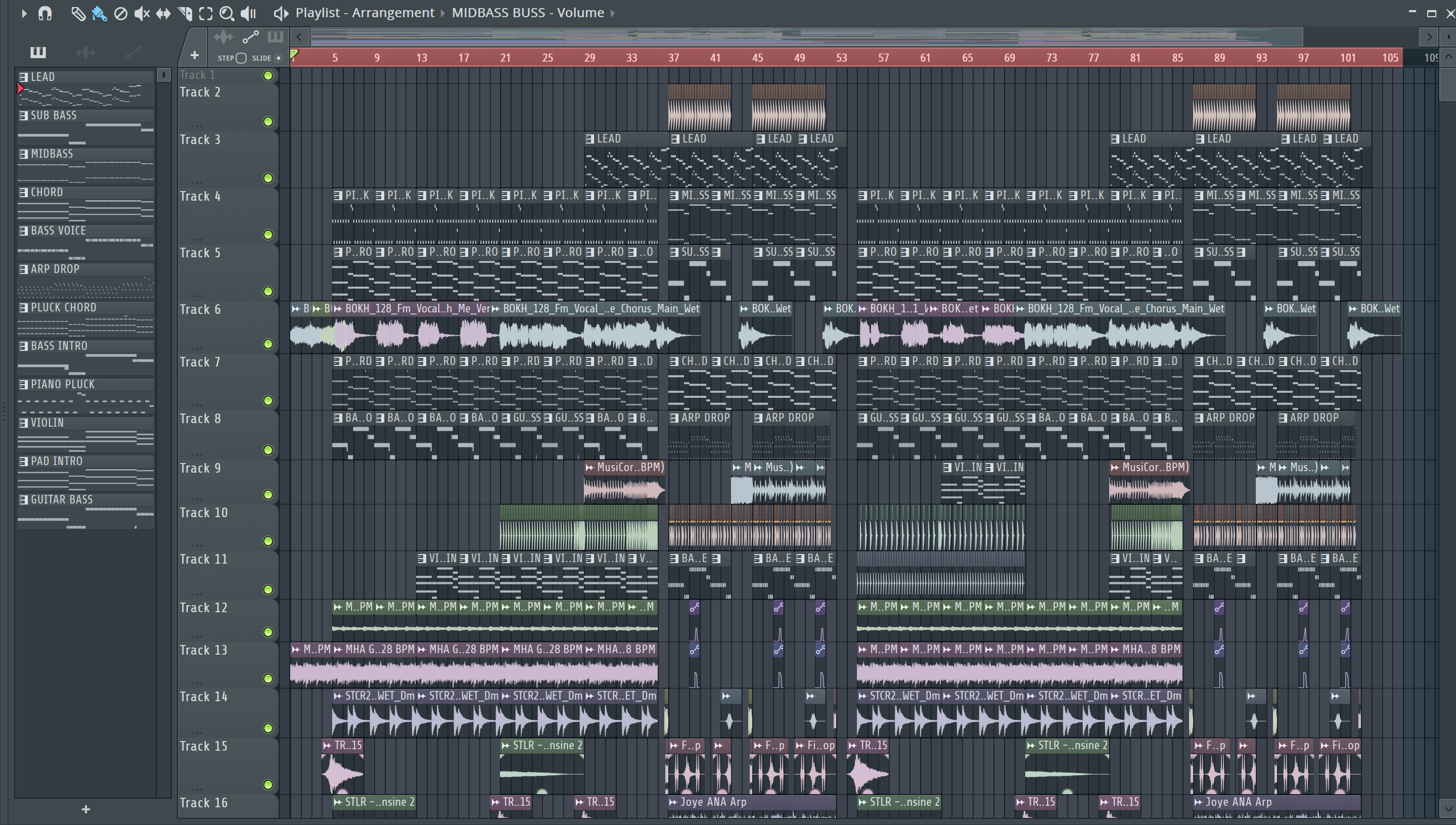Select the Paint brush tool
The image size is (1456, 825).
point(99,13)
